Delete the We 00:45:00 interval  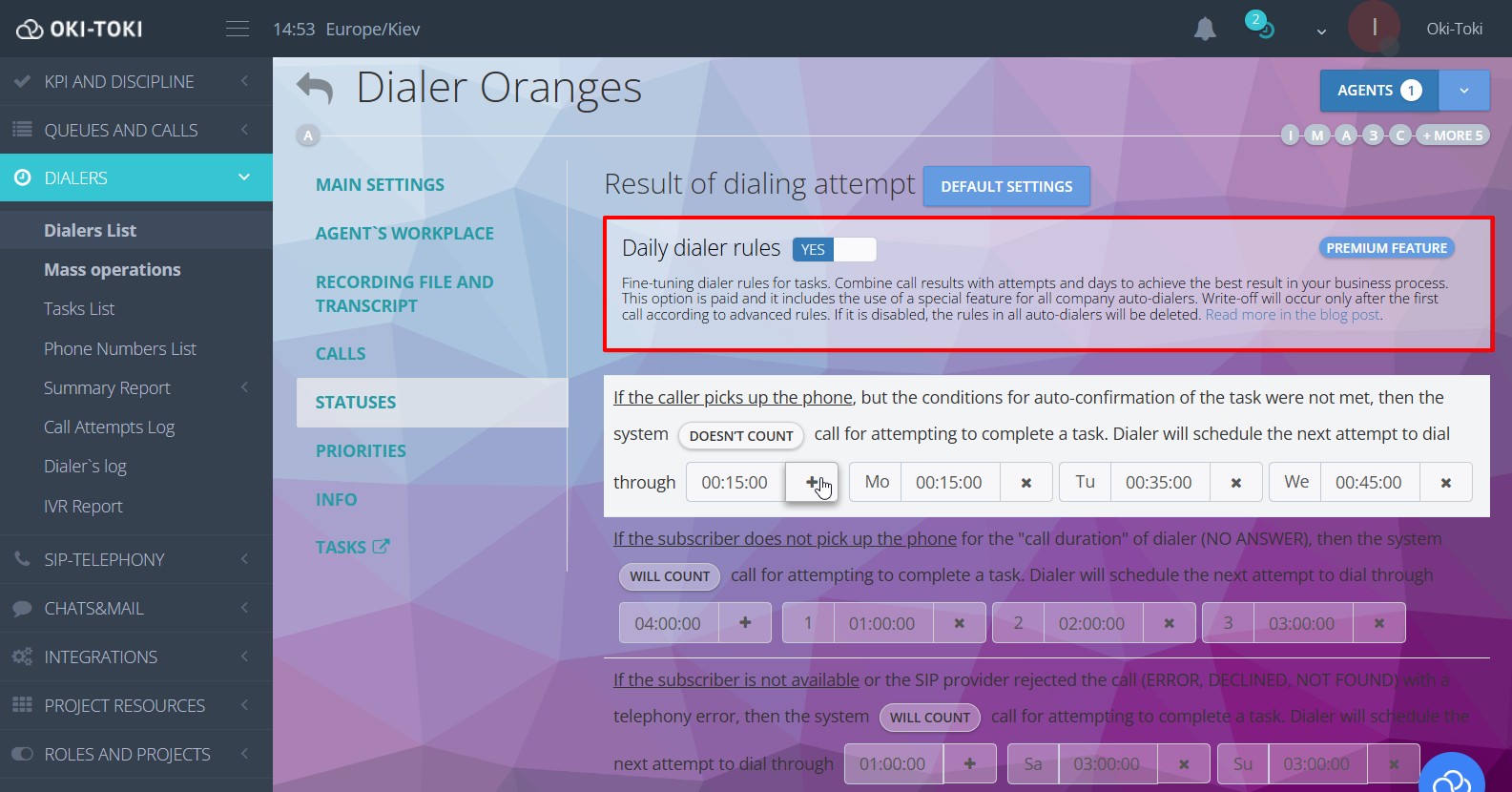coord(1445,483)
